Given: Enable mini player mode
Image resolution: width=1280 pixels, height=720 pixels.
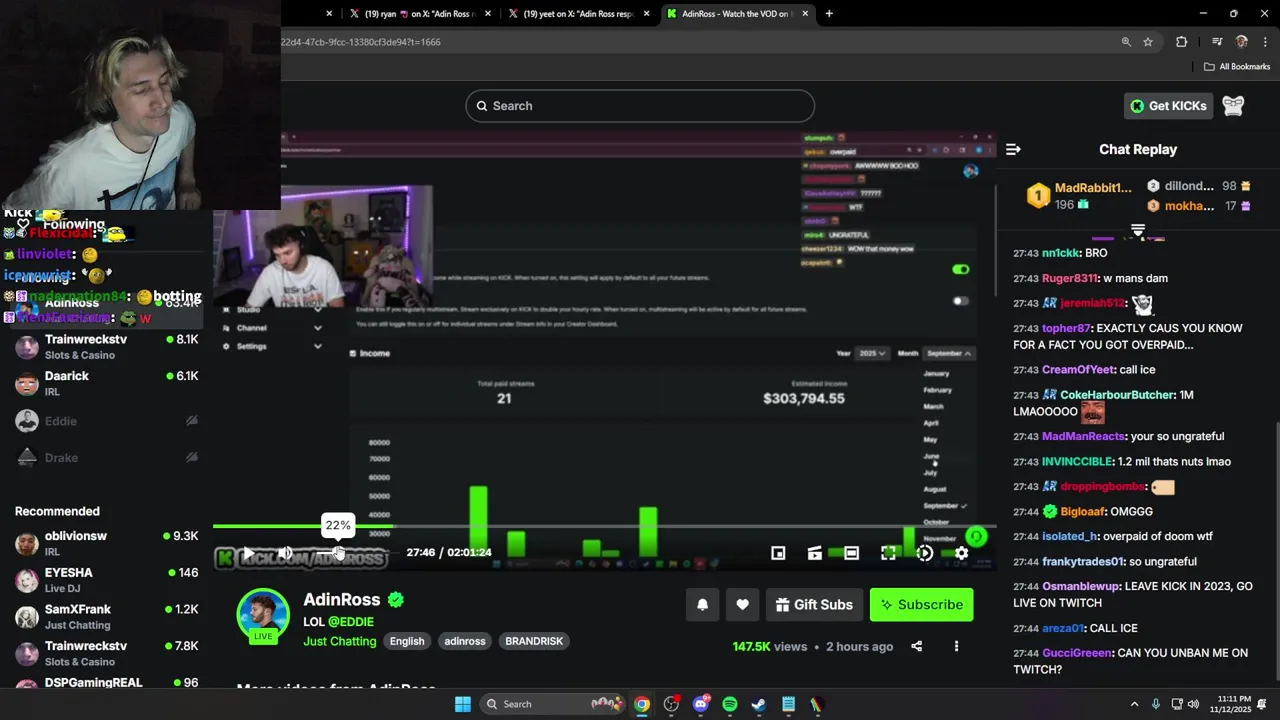Looking at the screenshot, I should point(778,553).
